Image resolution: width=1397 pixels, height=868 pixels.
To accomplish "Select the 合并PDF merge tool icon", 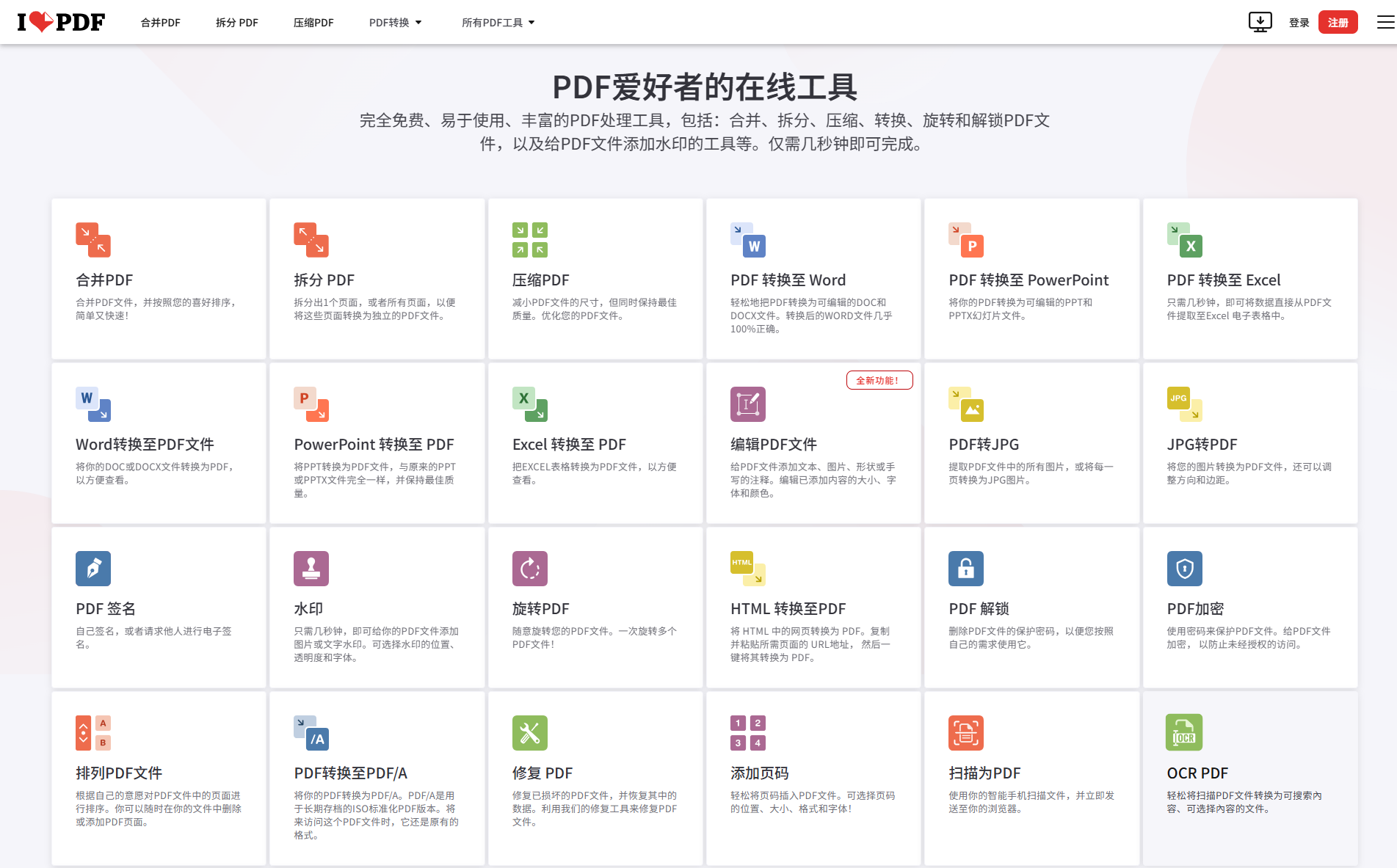I will click(92, 240).
